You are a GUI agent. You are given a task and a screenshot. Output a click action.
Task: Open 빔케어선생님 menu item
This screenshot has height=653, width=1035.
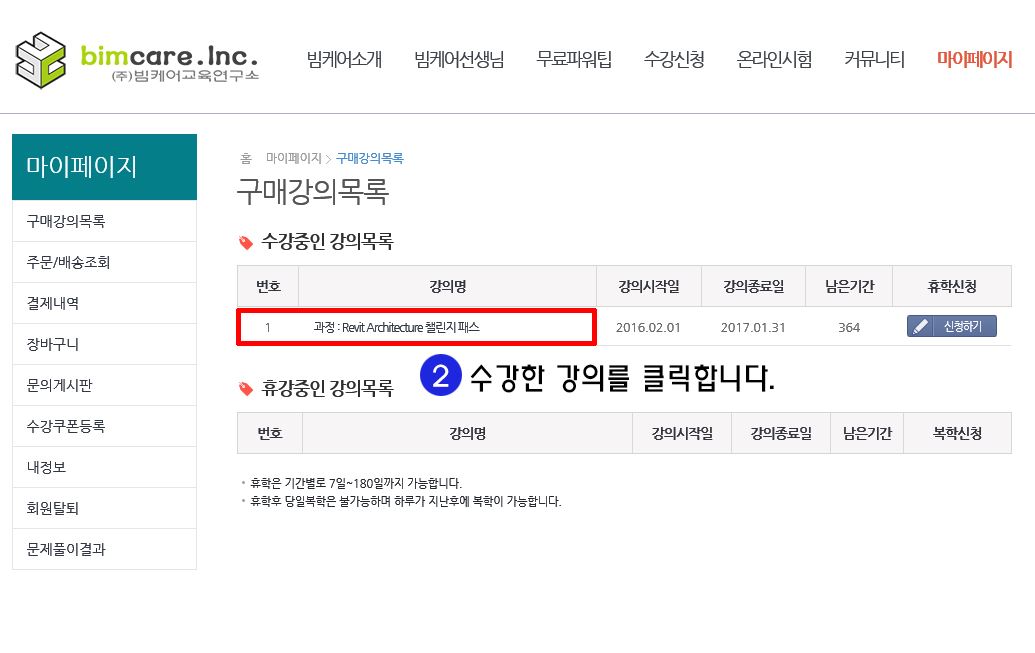[x=459, y=59]
